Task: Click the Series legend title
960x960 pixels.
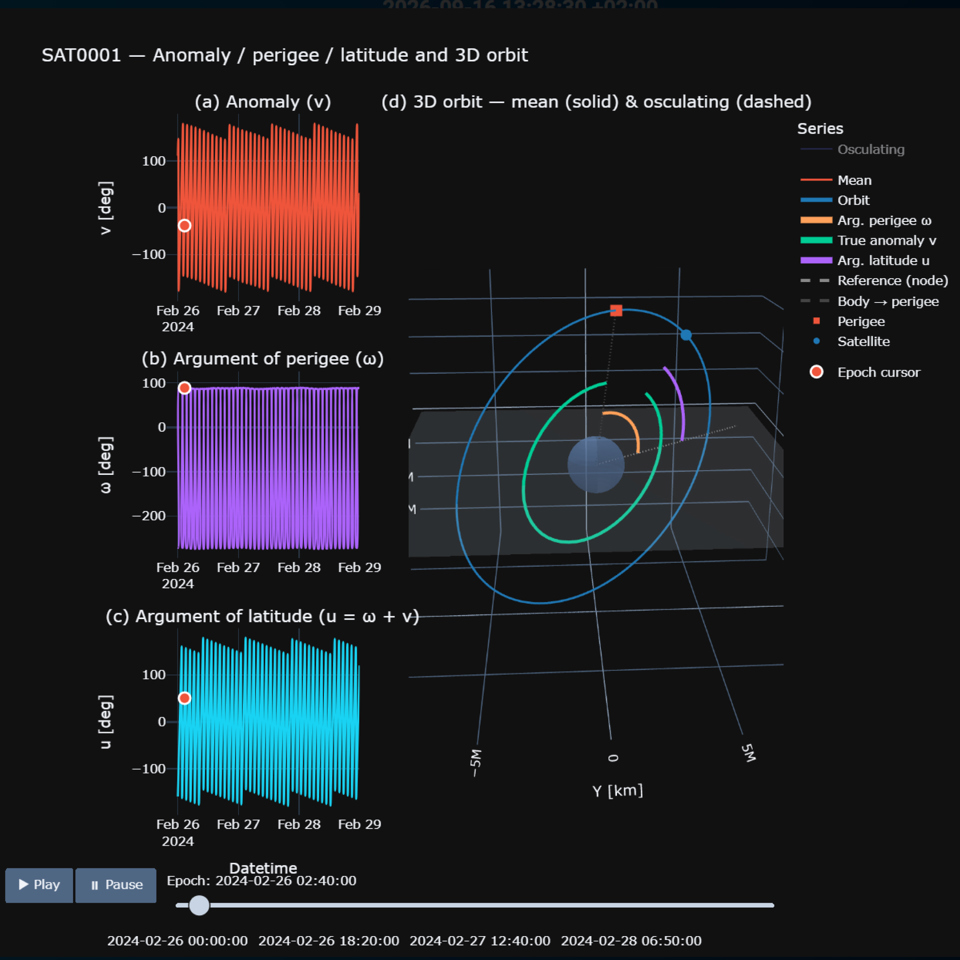Action: click(x=820, y=129)
